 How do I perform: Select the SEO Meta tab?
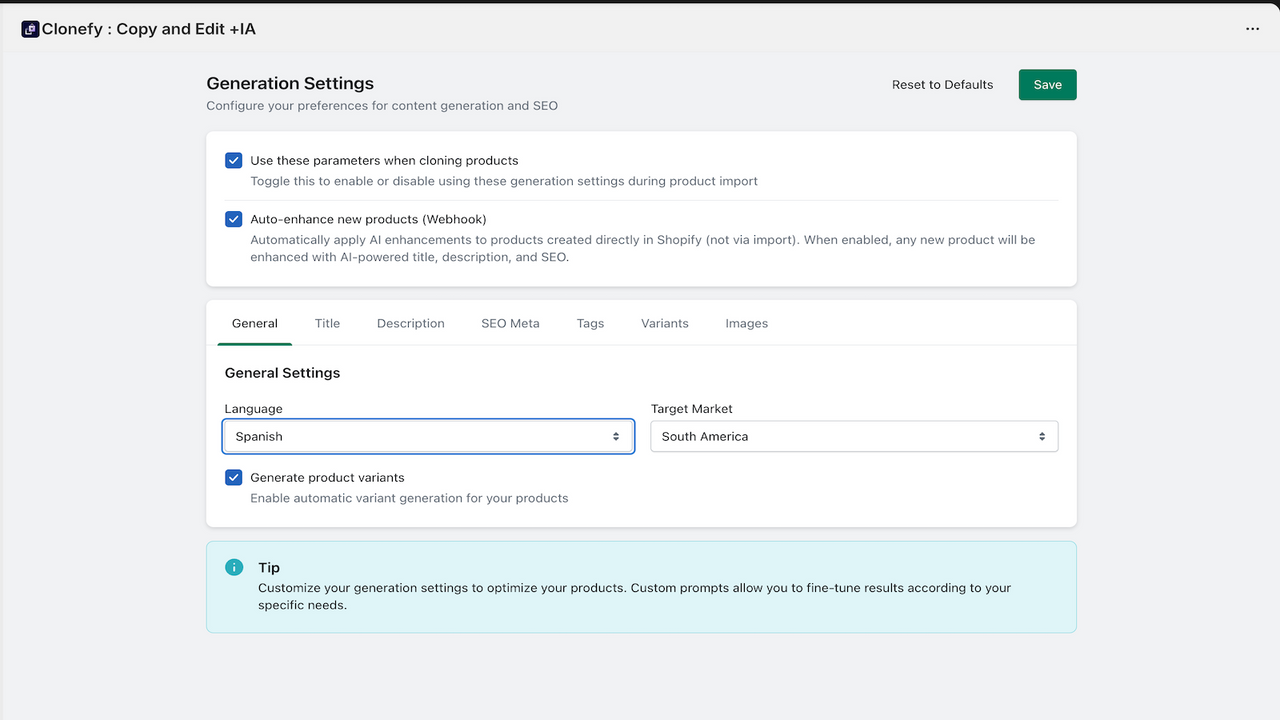coord(510,323)
